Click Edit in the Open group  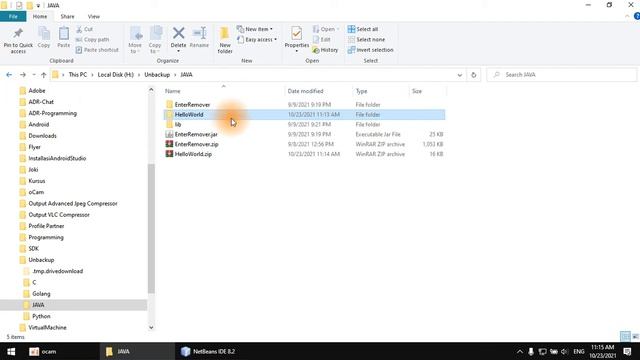(x=322, y=40)
